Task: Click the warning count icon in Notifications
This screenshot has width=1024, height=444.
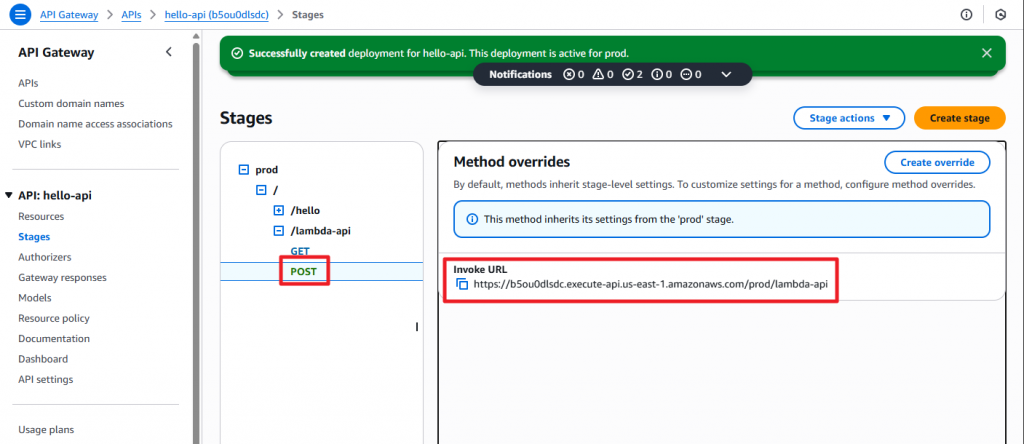Action: 598,74
